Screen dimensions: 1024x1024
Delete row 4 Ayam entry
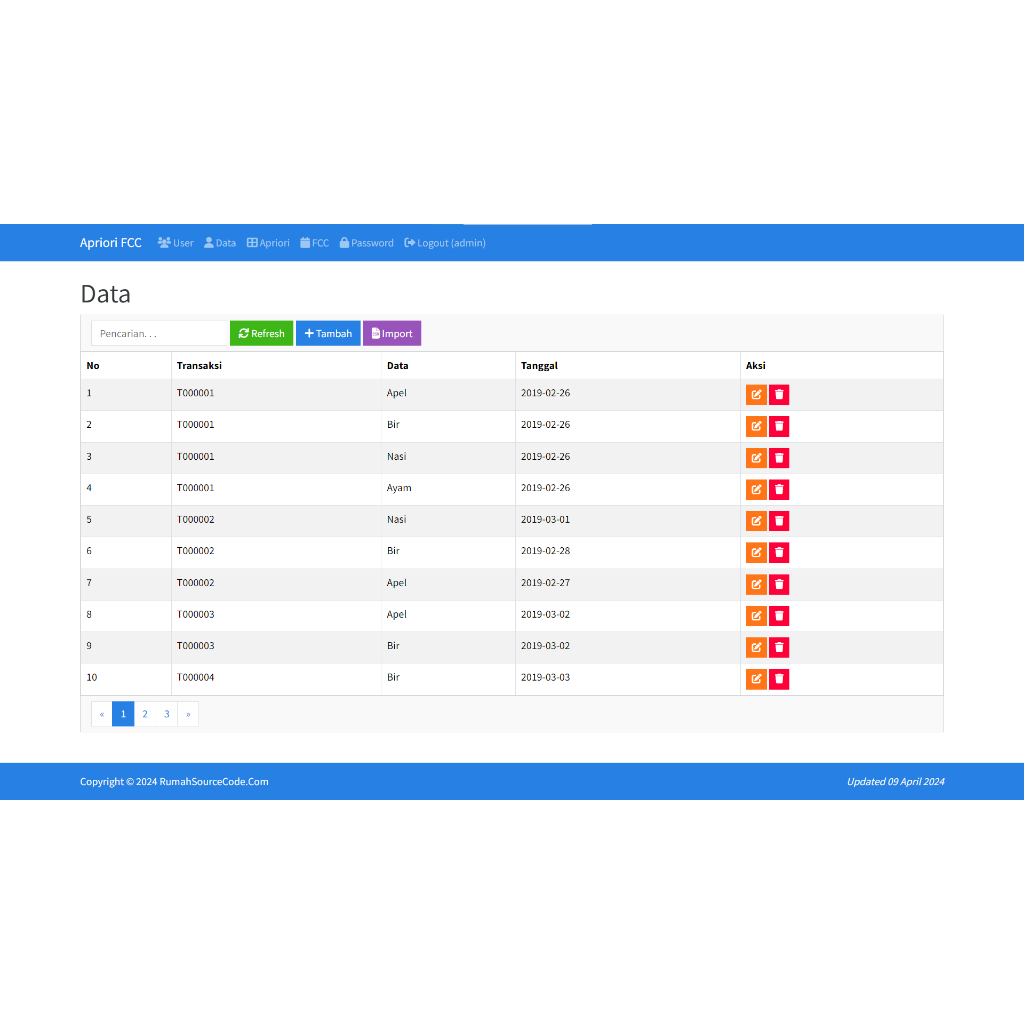point(778,489)
